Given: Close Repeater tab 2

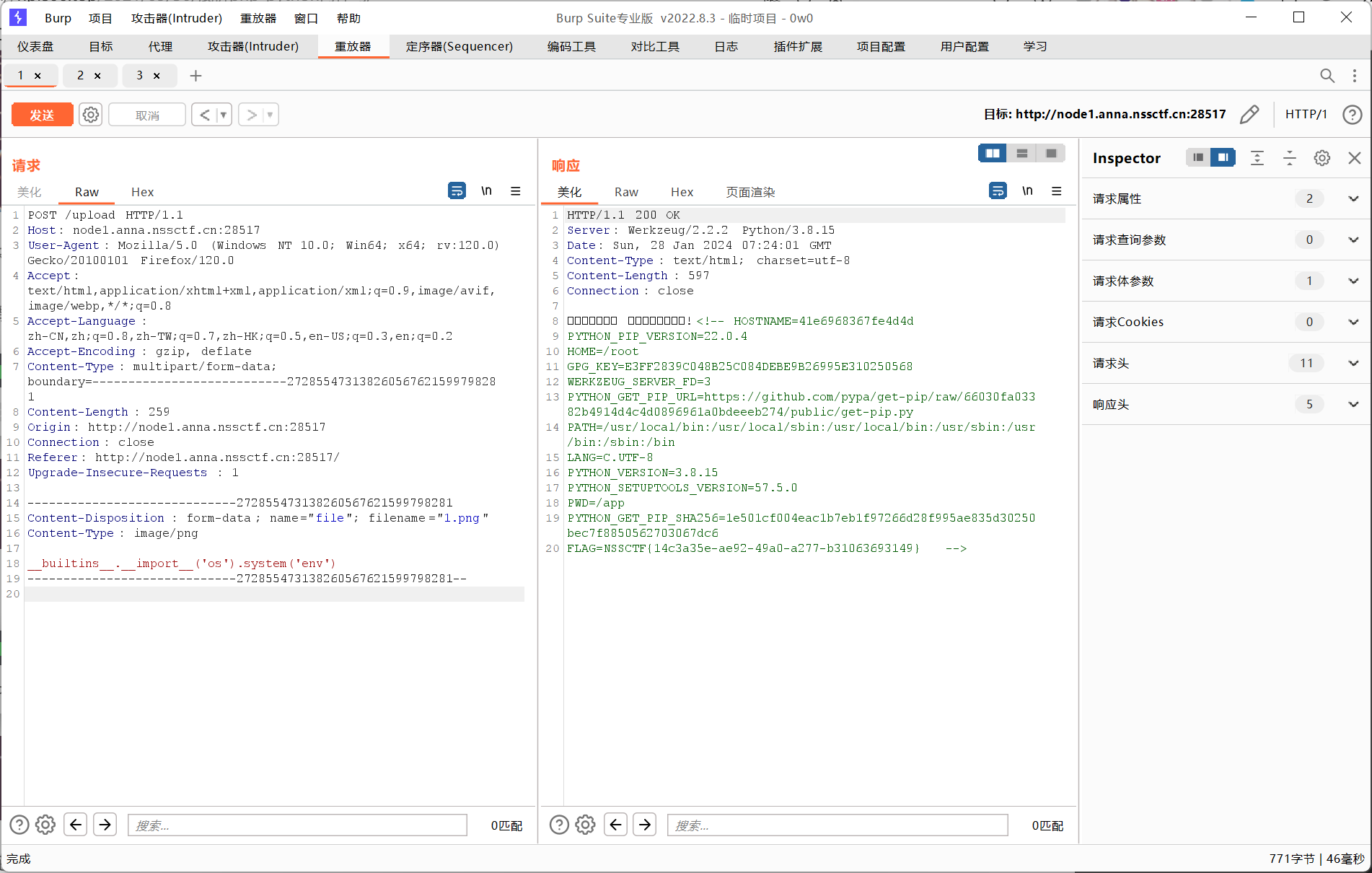Looking at the screenshot, I should 97,76.
